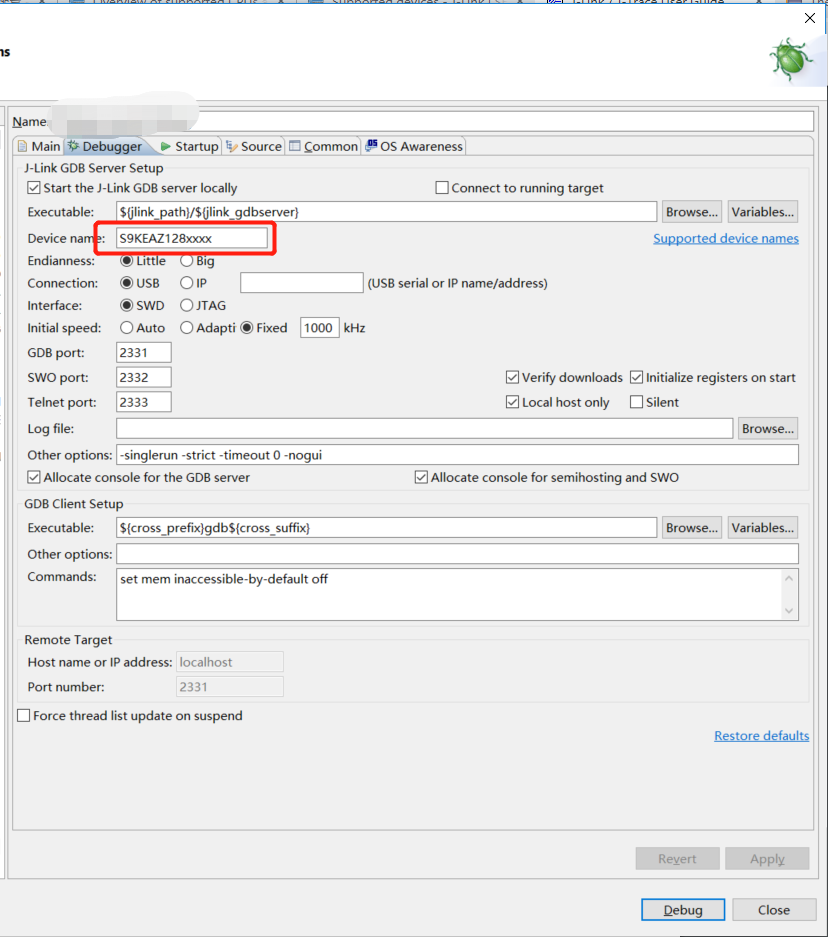Click the Device name field
This screenshot has width=828, height=937.
192,238
